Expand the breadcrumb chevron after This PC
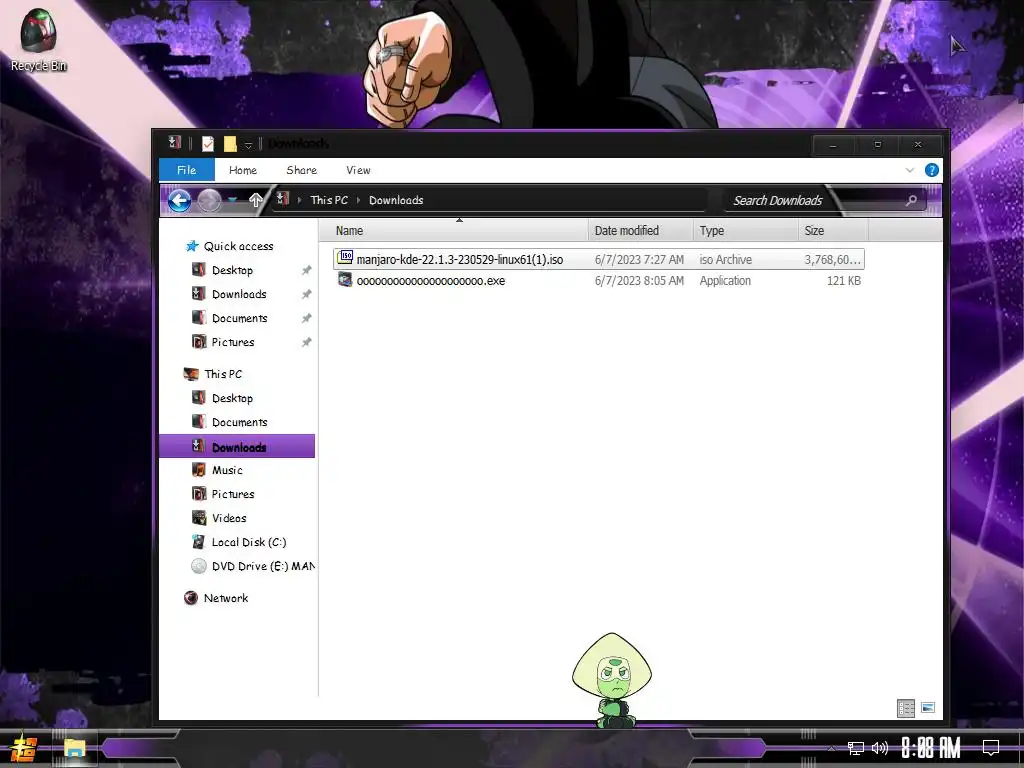The height and width of the screenshot is (768, 1024). [358, 200]
